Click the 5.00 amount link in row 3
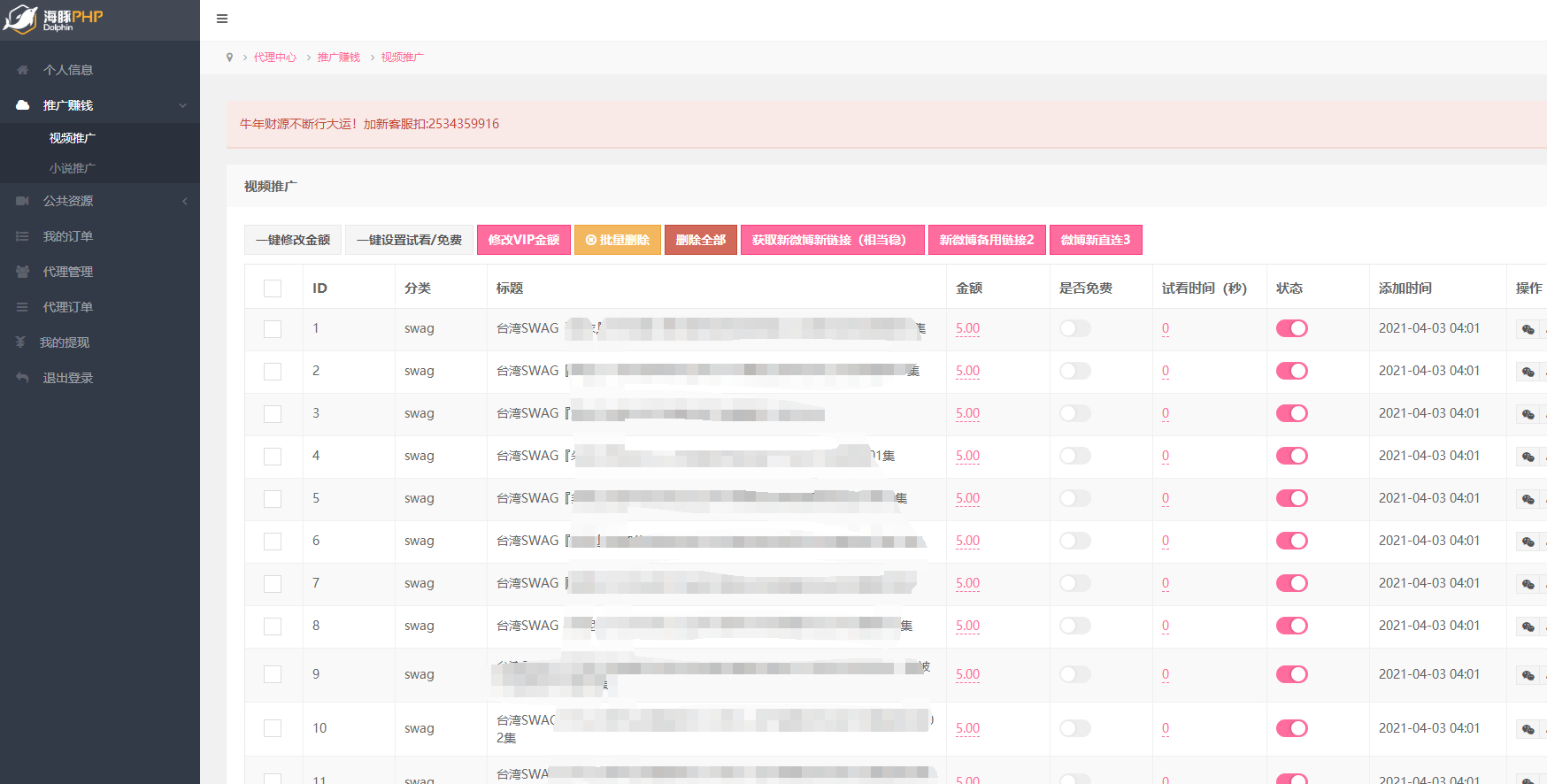This screenshot has width=1547, height=784. [x=967, y=413]
